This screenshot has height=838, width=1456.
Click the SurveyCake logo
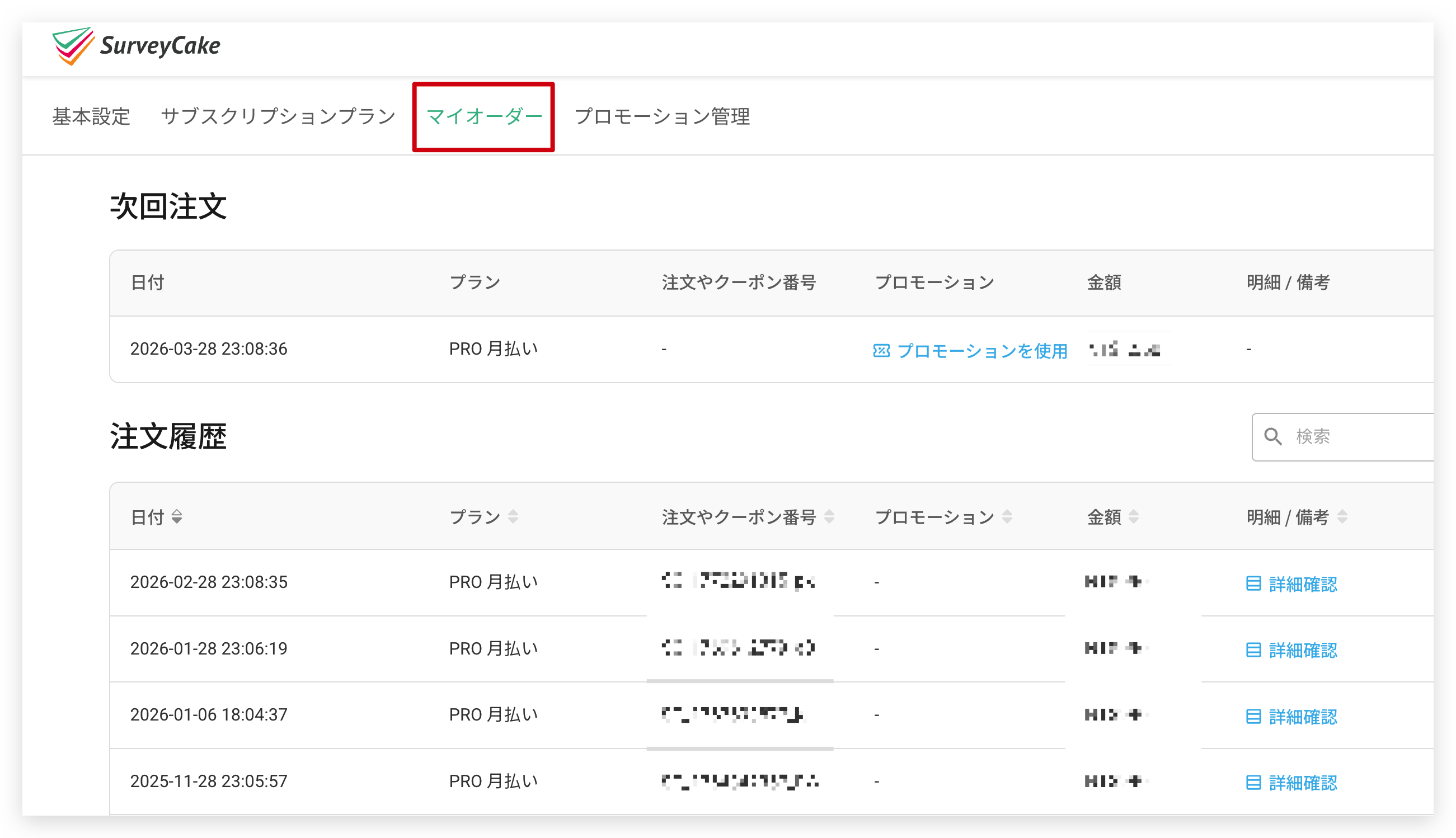[x=136, y=46]
